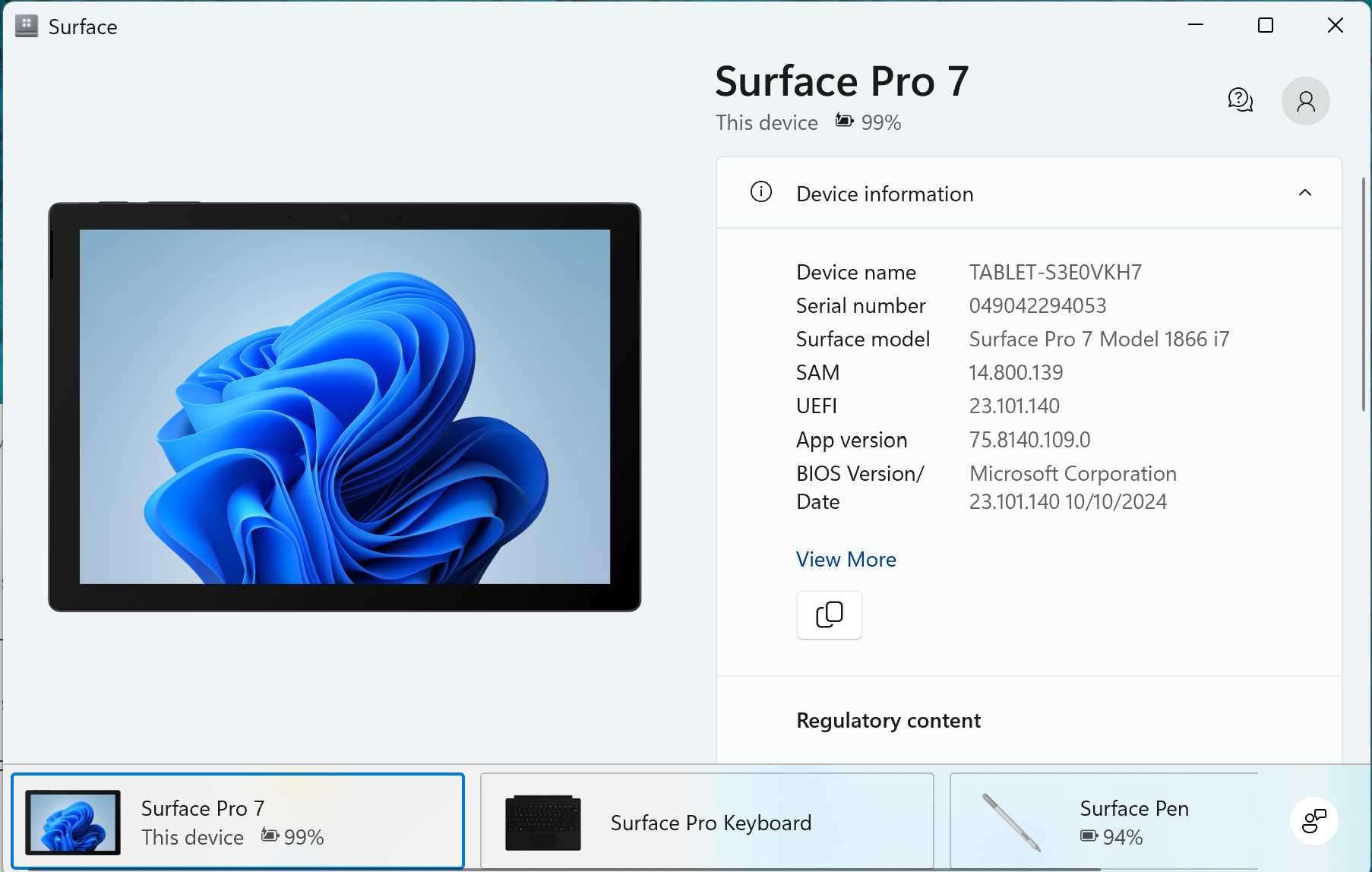The height and width of the screenshot is (872, 1372).
Task: Click the Device name label
Action: point(855,273)
